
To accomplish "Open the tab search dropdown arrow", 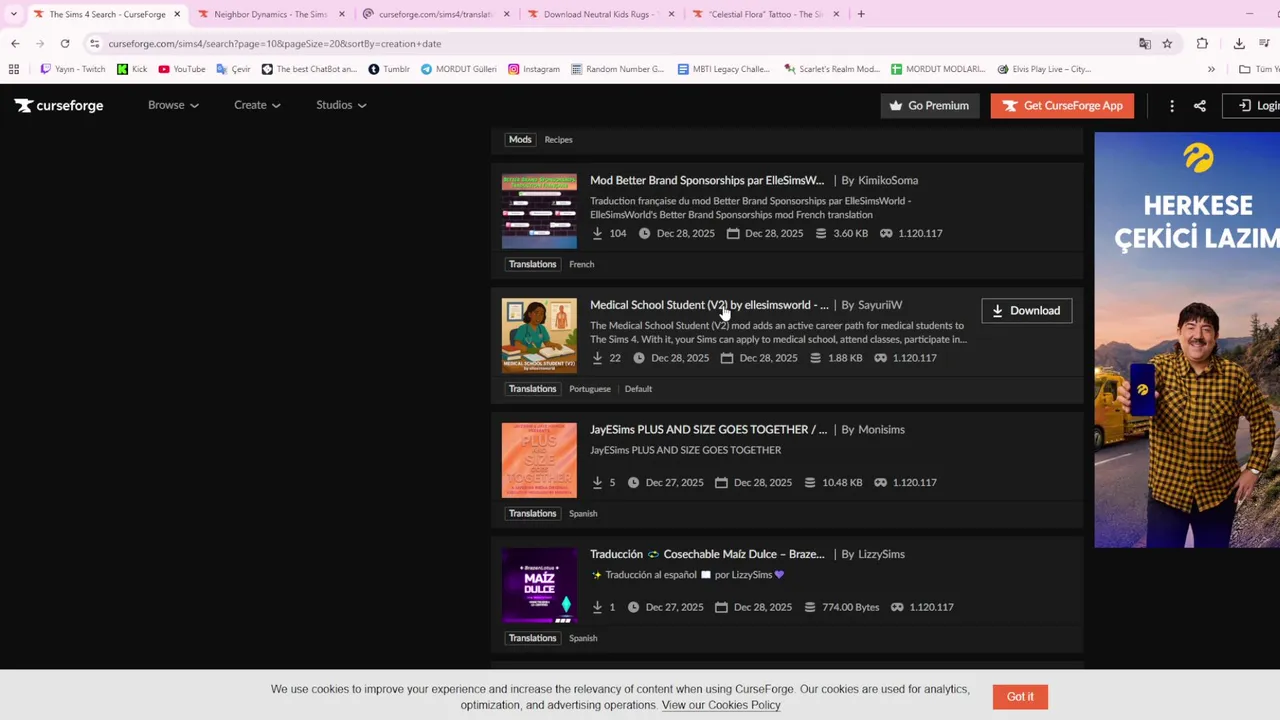I will click(x=13, y=14).
